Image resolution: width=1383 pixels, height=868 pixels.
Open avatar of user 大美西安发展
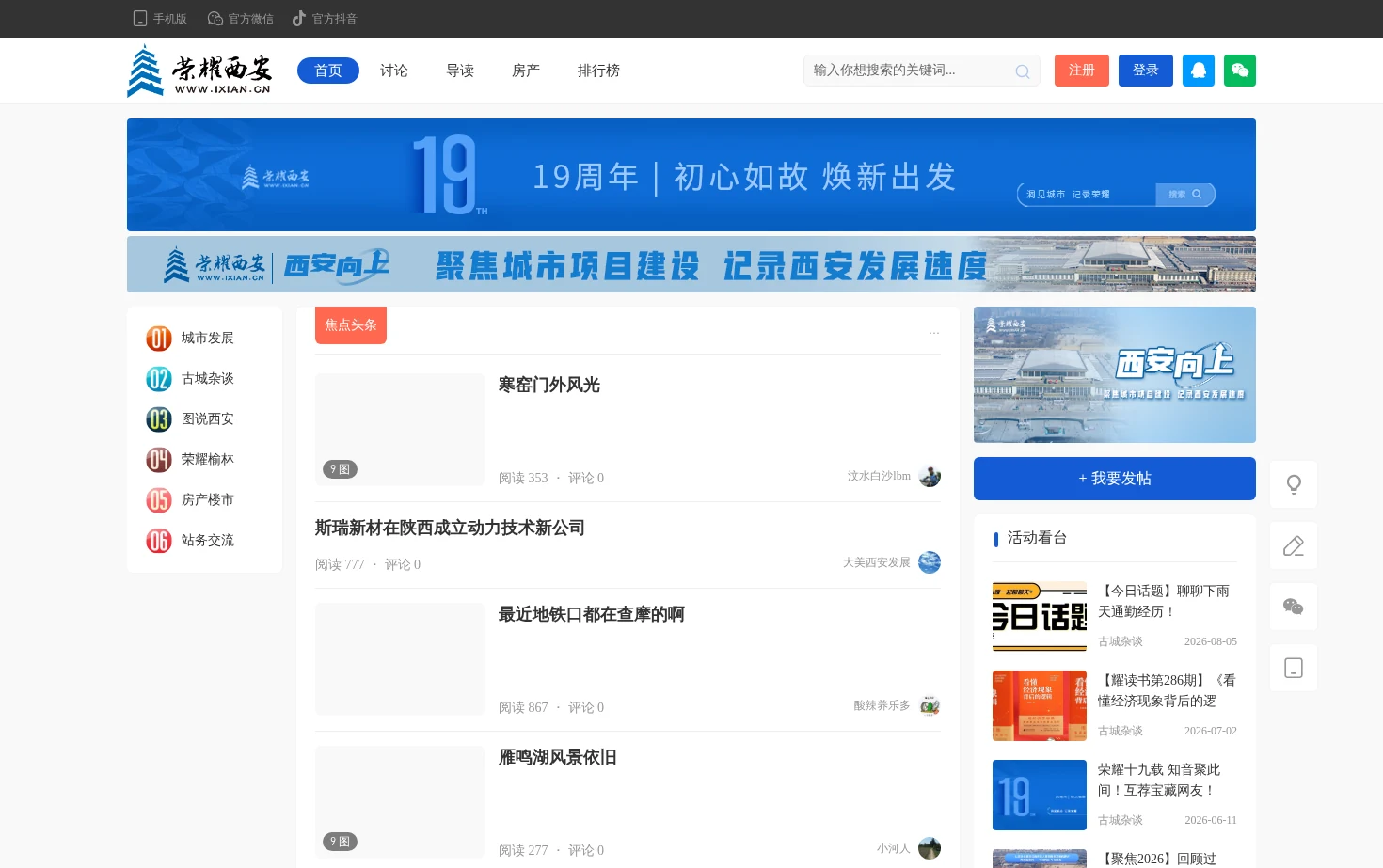pos(930,562)
